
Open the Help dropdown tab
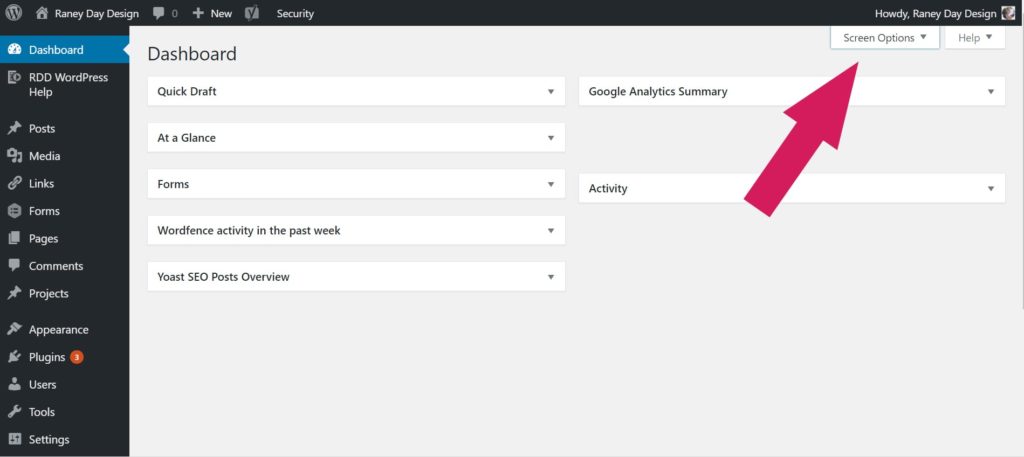coord(975,37)
